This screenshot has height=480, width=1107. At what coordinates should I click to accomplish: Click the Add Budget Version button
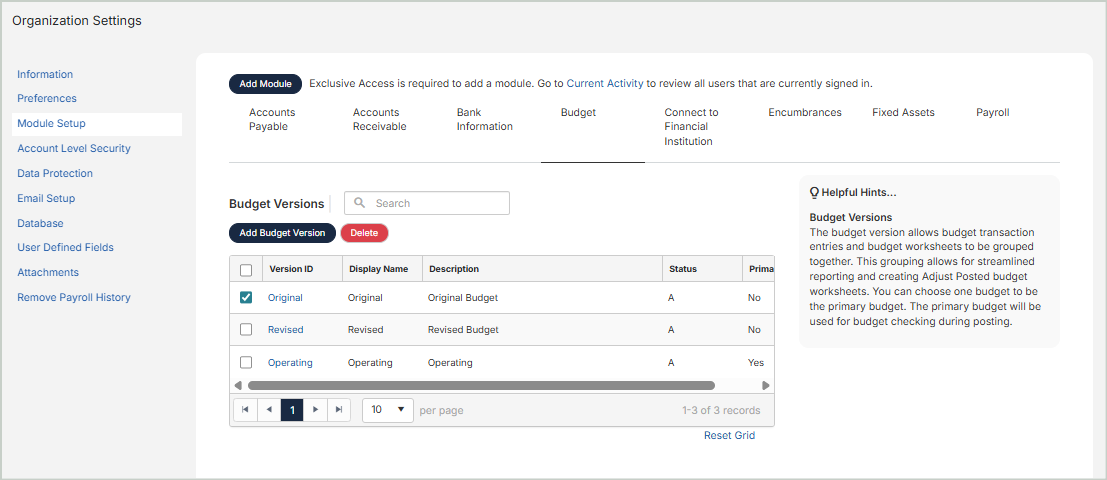click(x=282, y=233)
